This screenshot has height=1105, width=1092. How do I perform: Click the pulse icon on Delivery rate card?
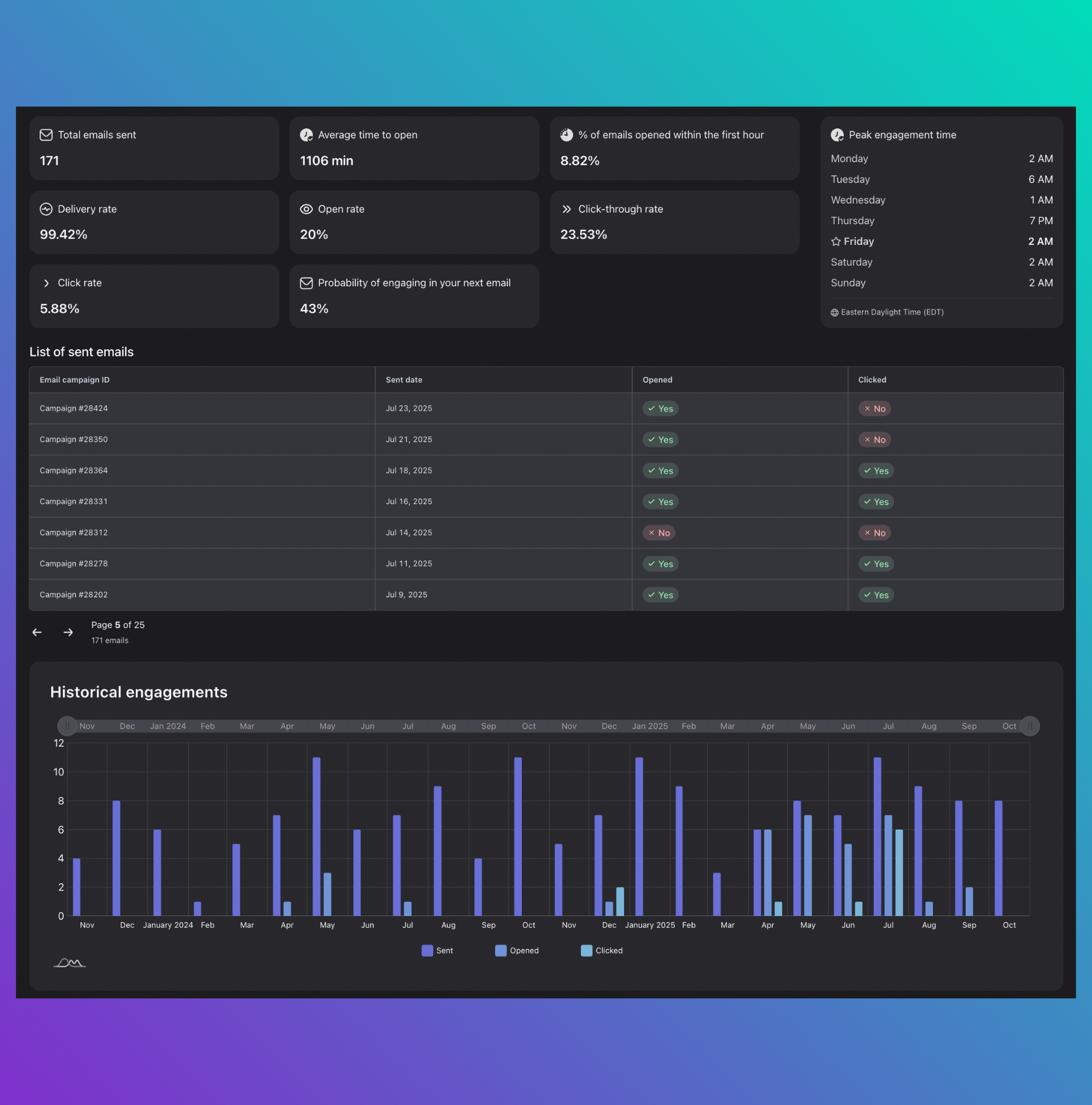coord(45,209)
